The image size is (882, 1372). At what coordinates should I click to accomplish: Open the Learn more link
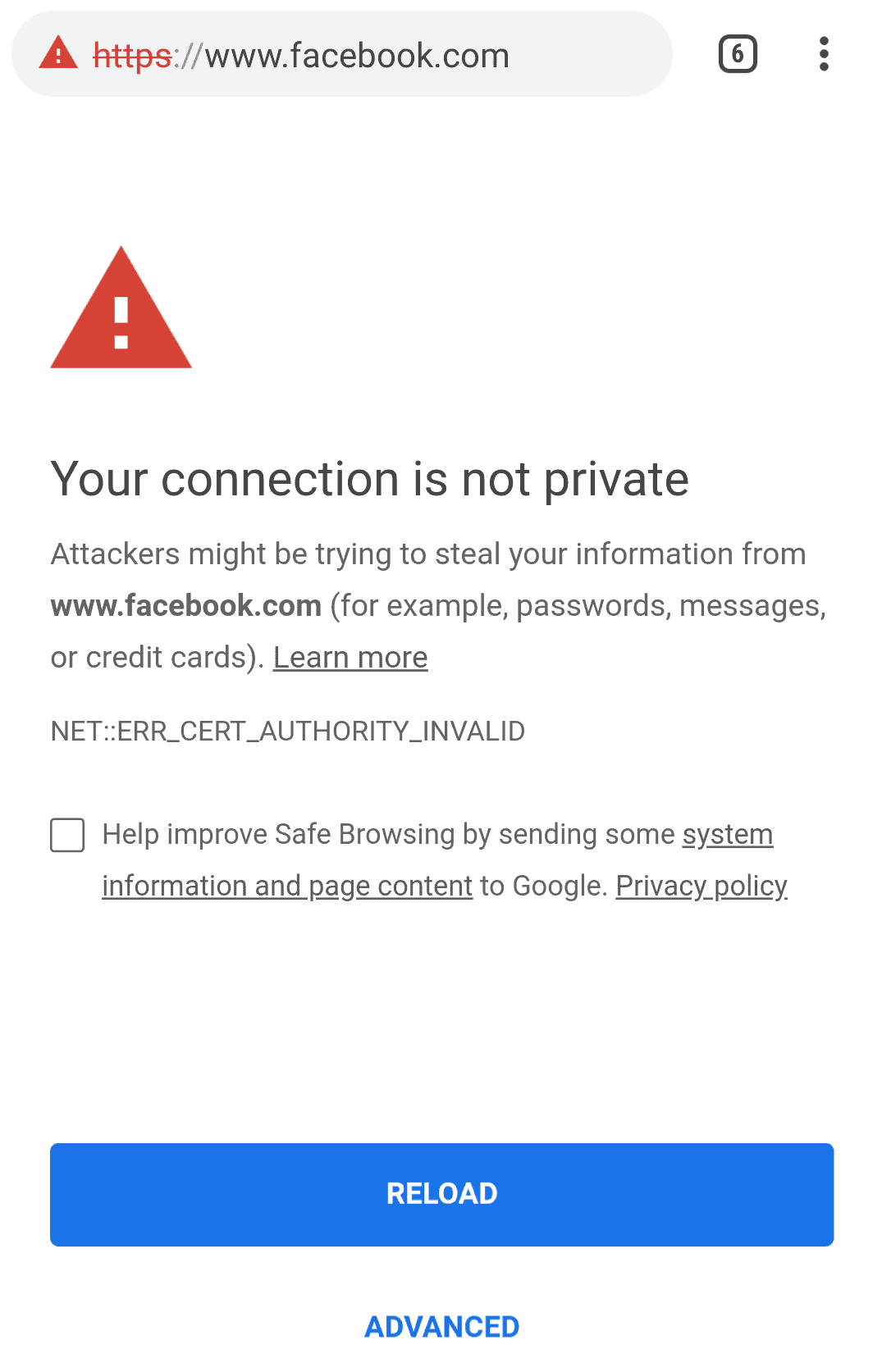click(x=350, y=657)
